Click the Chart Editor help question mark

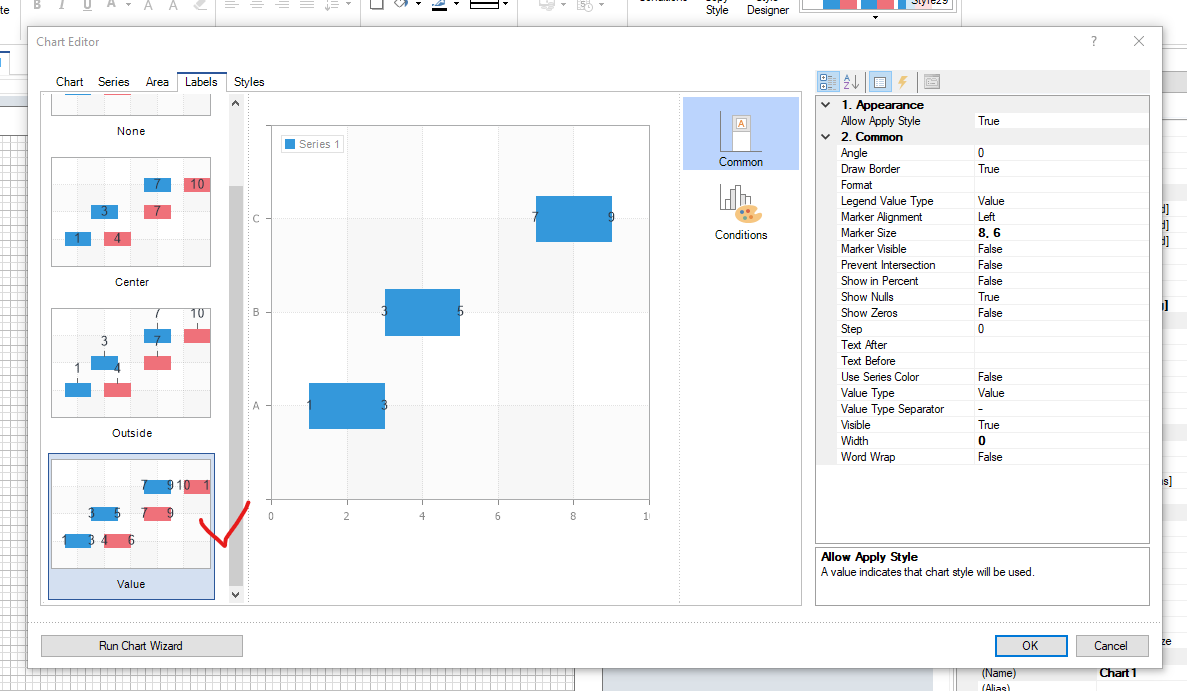pos(1093,42)
